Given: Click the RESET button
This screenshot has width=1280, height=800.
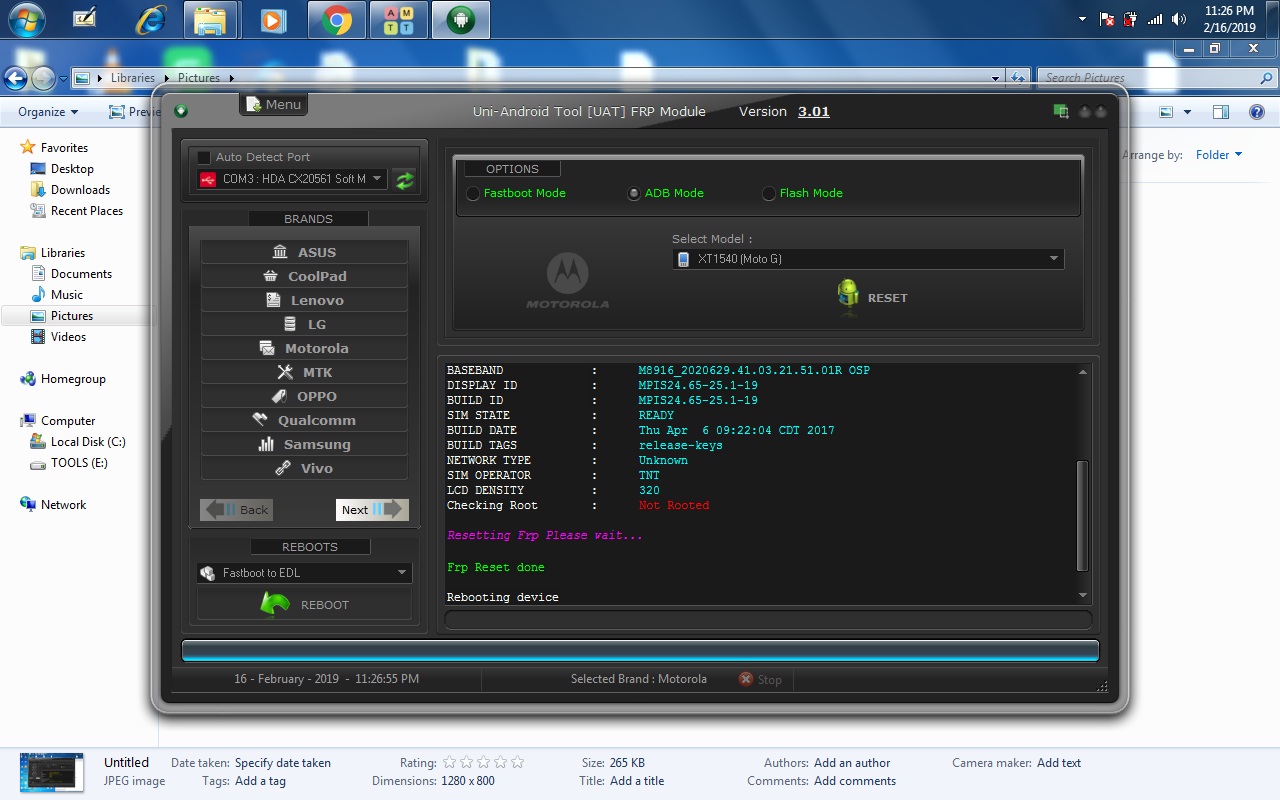Looking at the screenshot, I should pyautogui.click(x=872, y=296).
